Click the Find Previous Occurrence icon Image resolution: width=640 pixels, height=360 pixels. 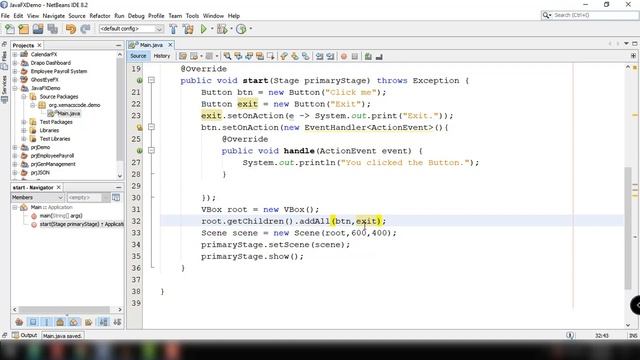pyautogui.click(x=238, y=56)
